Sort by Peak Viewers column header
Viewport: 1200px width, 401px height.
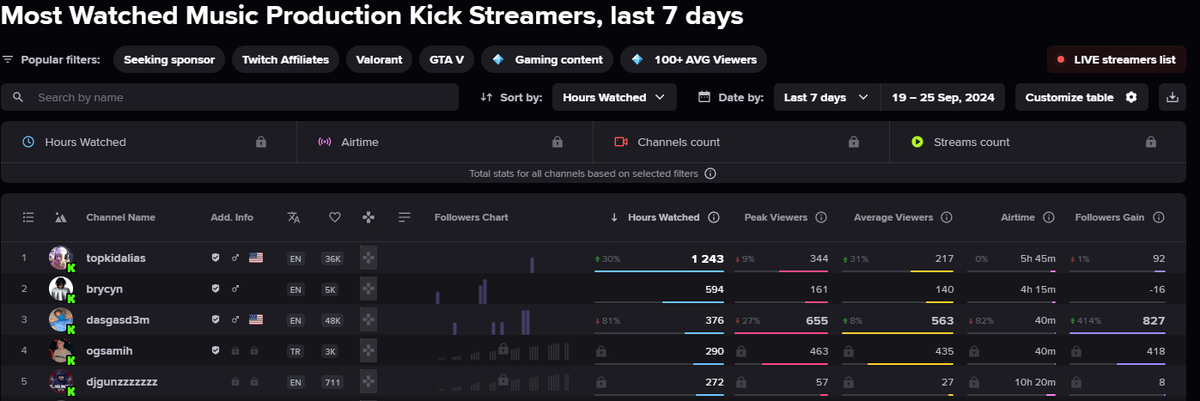[x=775, y=217]
